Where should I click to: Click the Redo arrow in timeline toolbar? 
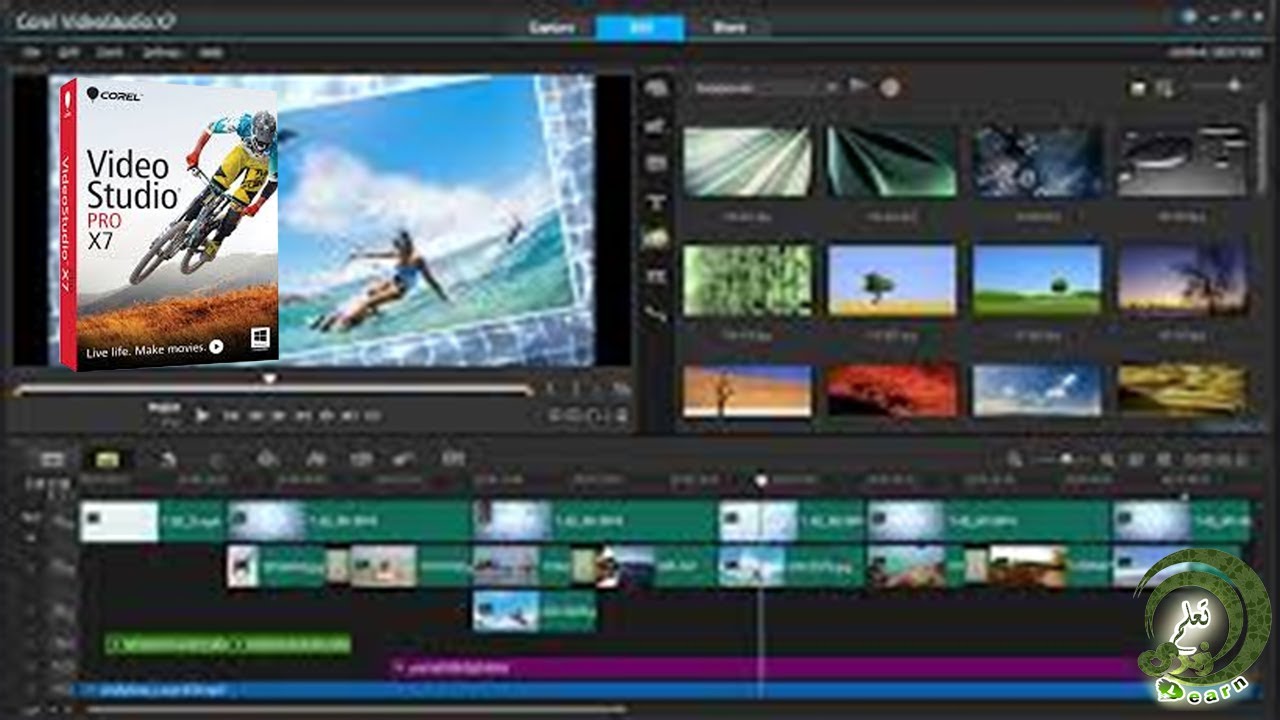[x=217, y=459]
